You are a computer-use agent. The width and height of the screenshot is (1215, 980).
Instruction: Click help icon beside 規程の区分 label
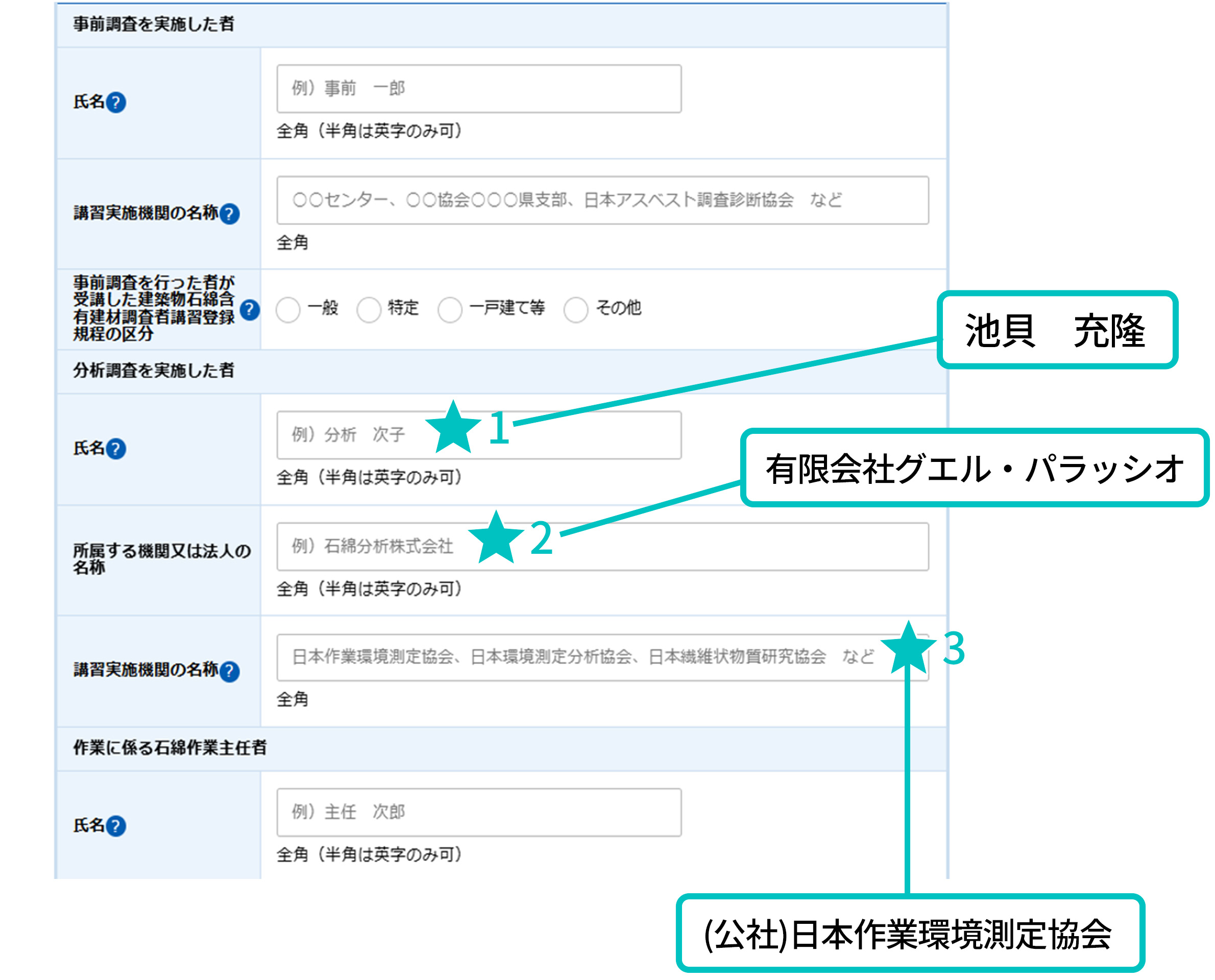point(250,309)
